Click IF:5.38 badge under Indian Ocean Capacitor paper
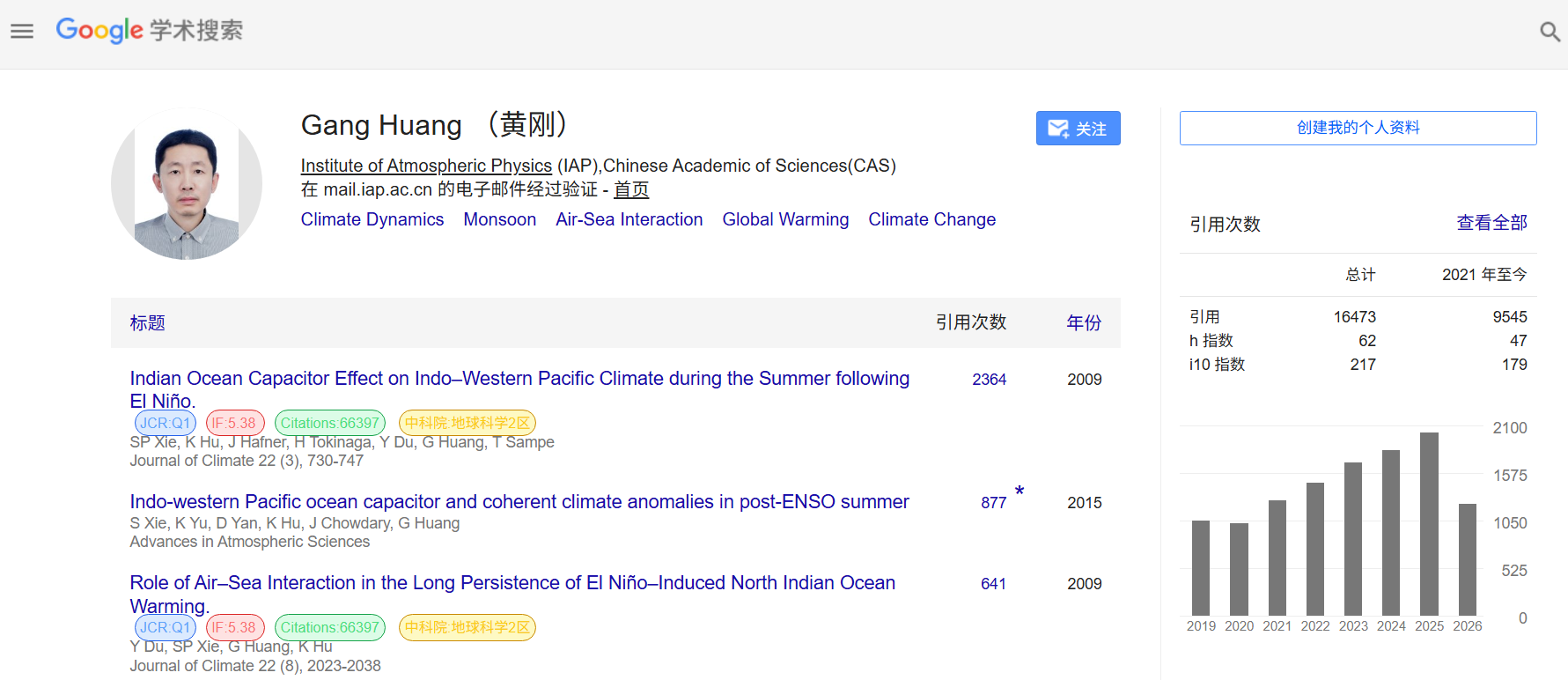 coord(235,423)
